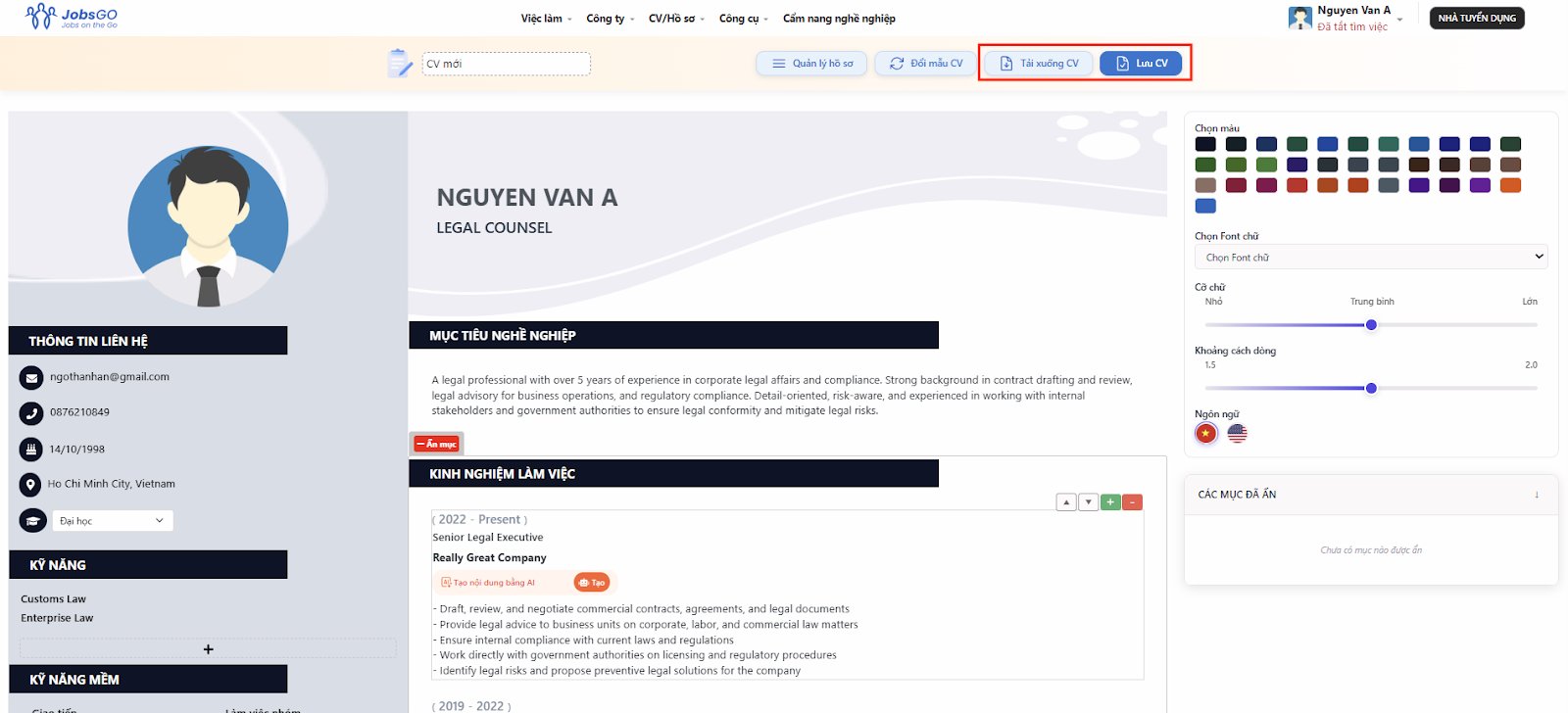Click the CV profile photo

pos(208,227)
